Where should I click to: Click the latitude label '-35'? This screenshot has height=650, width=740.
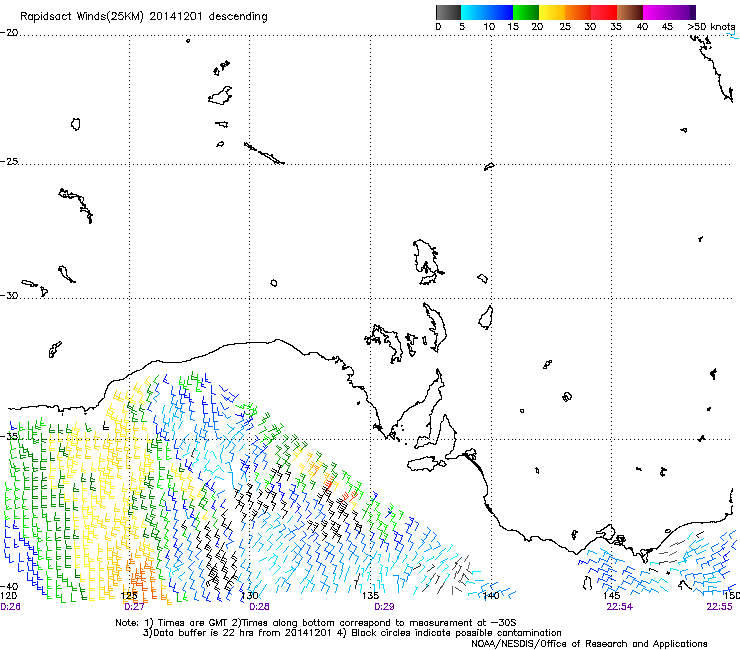(x=9, y=436)
